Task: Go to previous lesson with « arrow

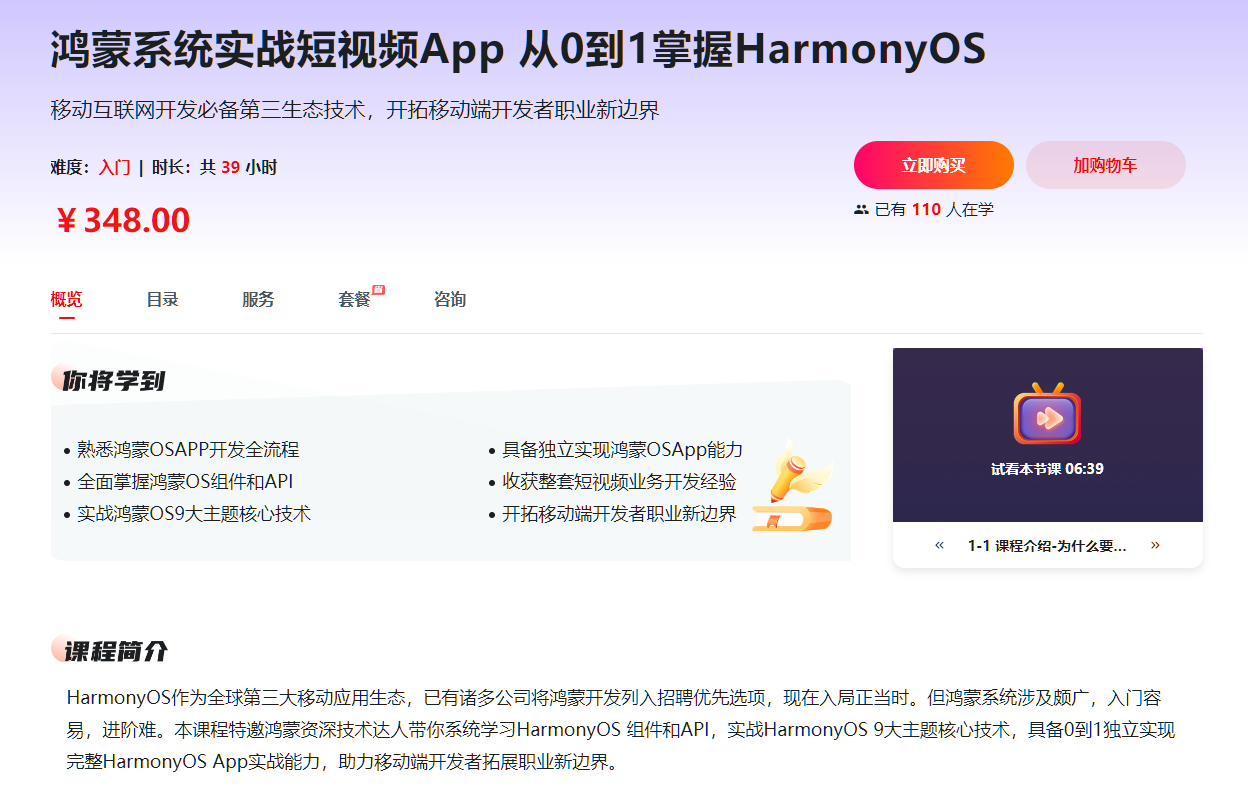Action: pyautogui.click(x=939, y=545)
